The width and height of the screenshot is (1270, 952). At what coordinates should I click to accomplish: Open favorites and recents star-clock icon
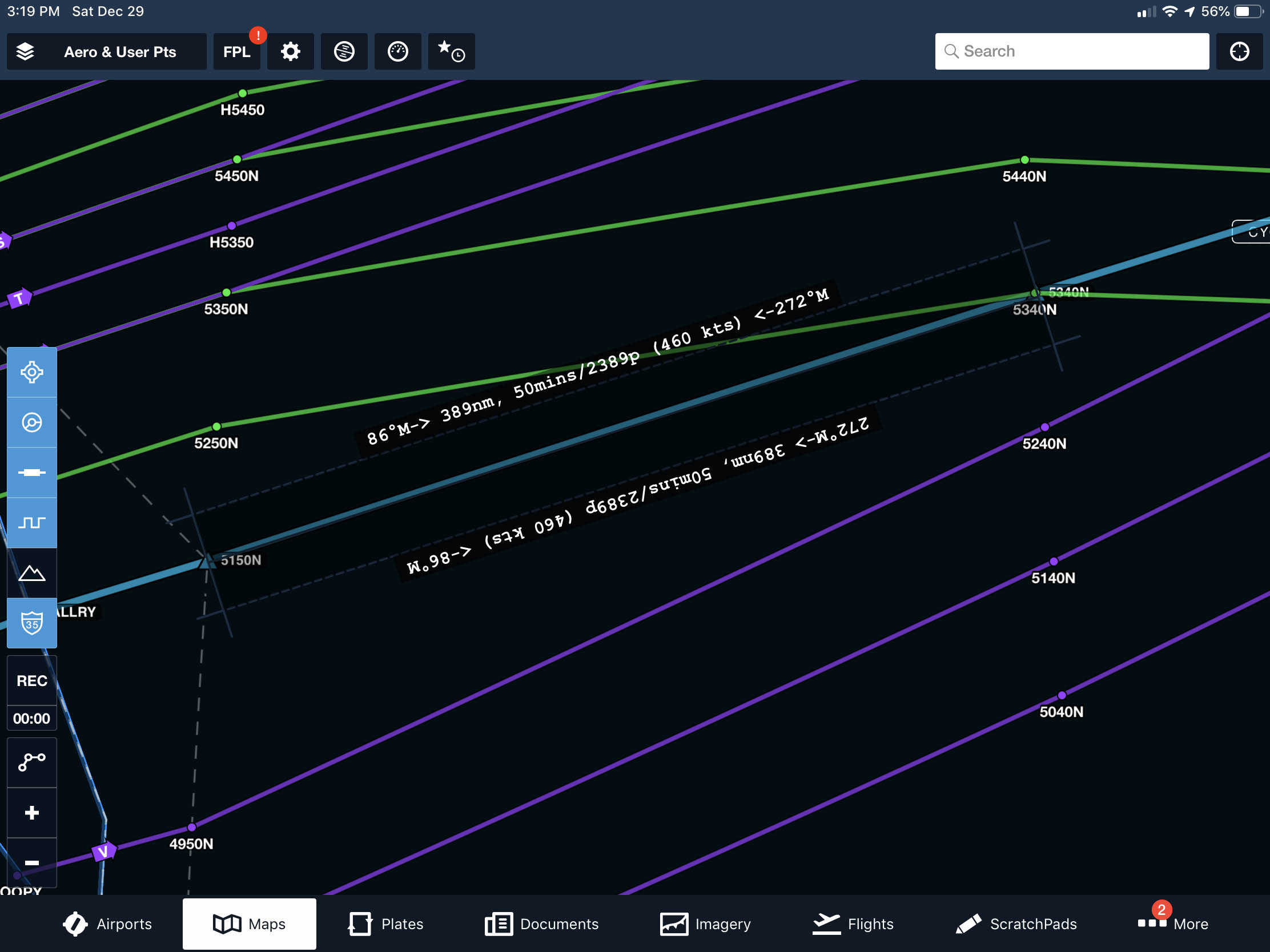[451, 51]
